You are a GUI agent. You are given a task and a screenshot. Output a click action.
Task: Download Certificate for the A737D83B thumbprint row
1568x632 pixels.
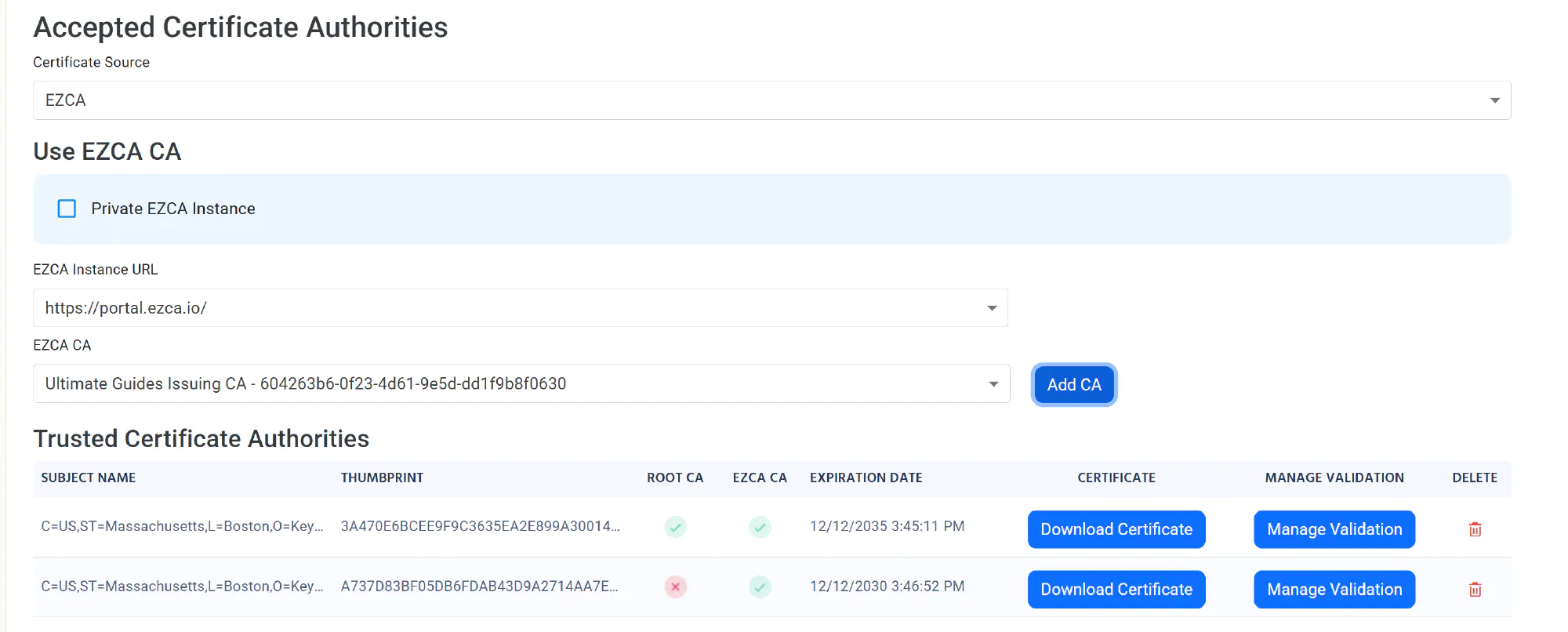1116,590
